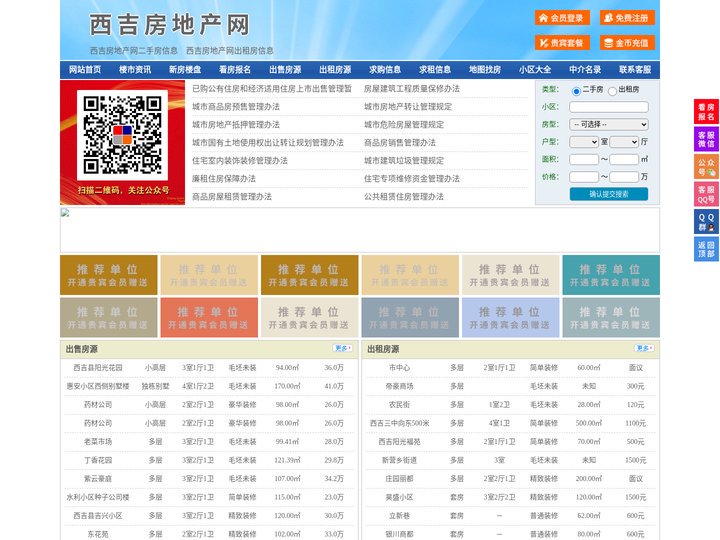Open 地图找房 in the nav bar
This screenshot has height=540, width=720.
[x=485, y=70]
